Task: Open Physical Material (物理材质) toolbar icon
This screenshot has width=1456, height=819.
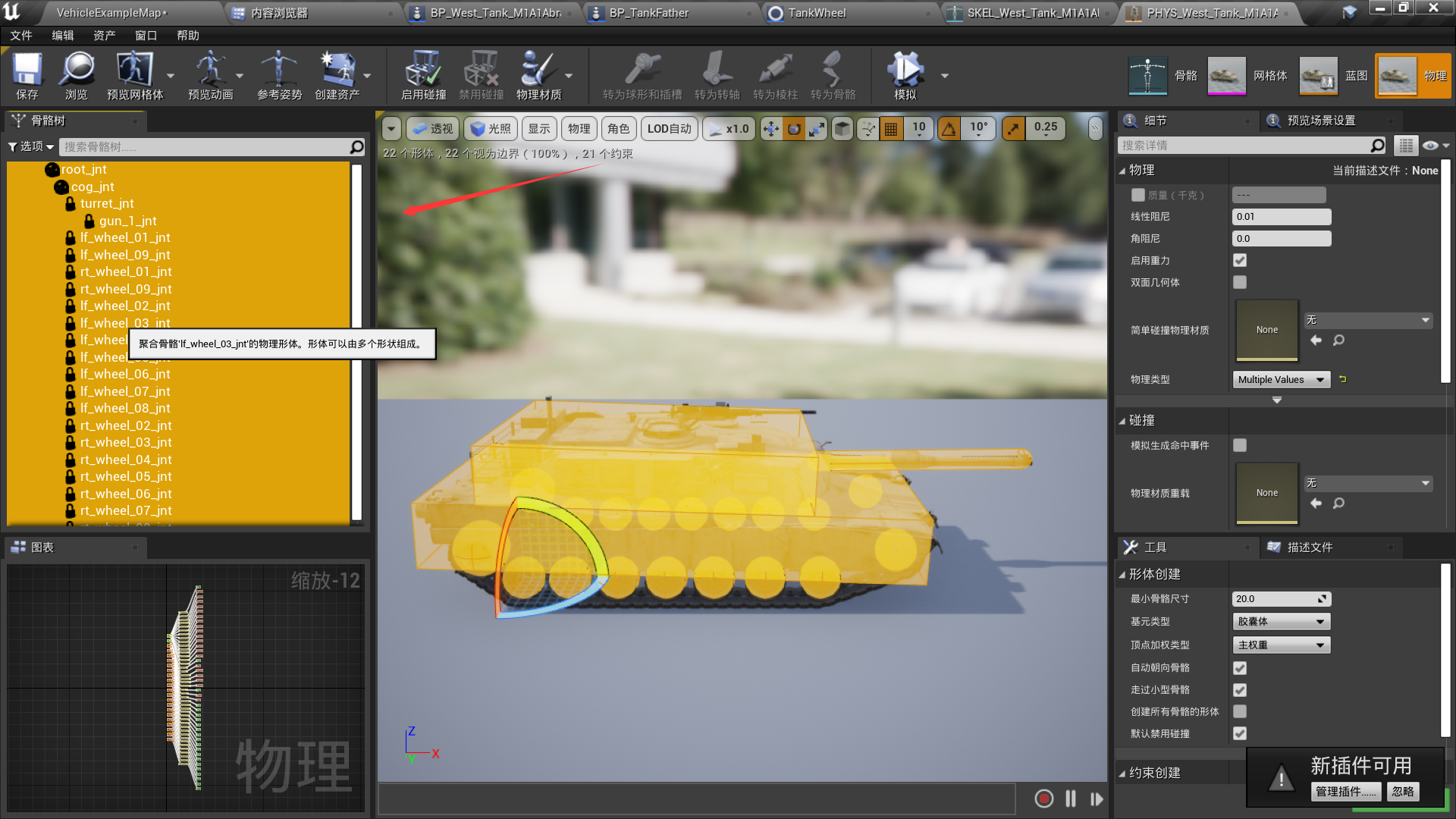Action: click(538, 71)
